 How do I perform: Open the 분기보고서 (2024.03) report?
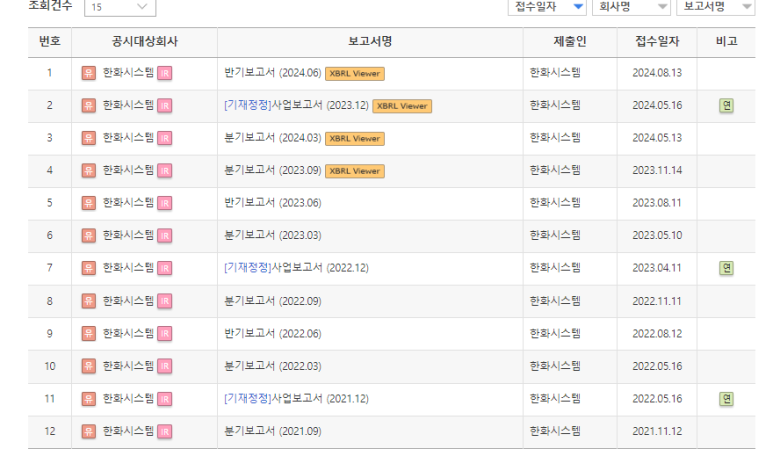click(273, 138)
